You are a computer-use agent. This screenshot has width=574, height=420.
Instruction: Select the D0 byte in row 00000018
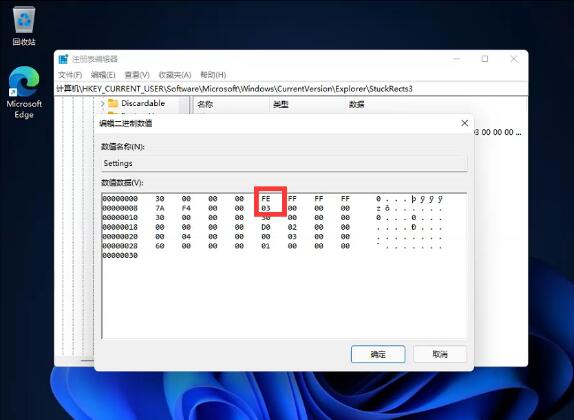[x=266, y=227]
